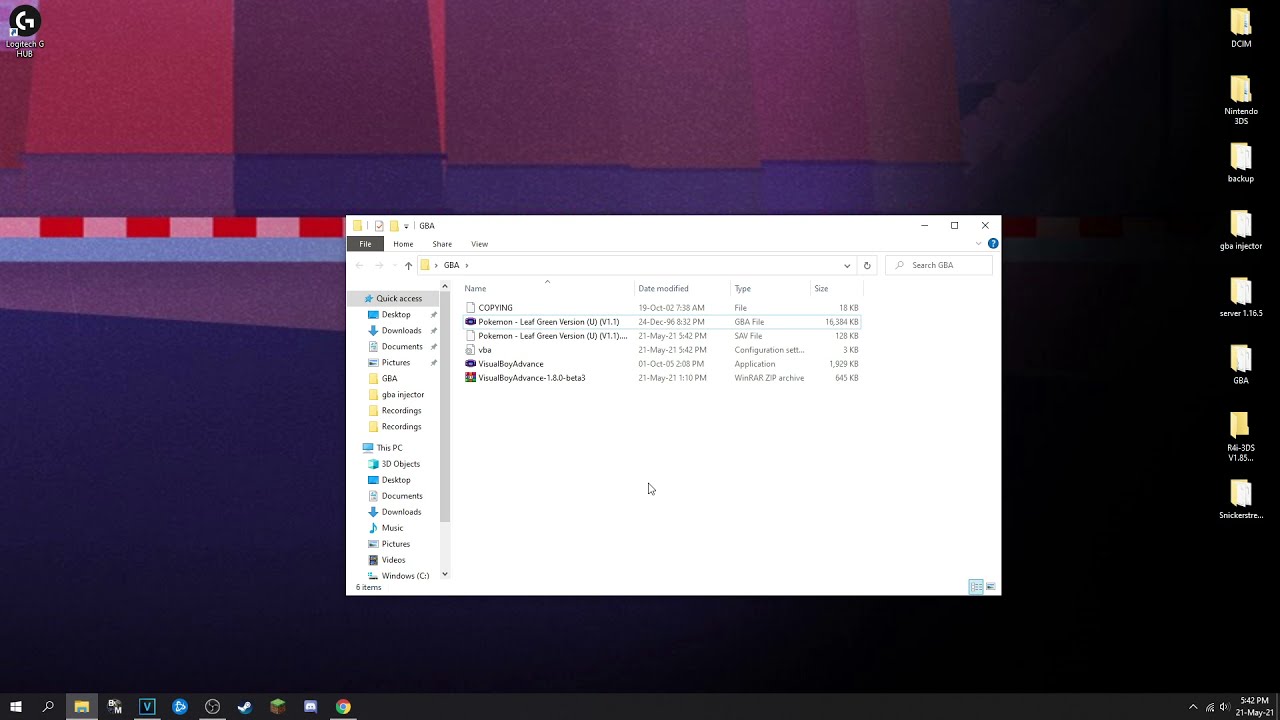Click the Back navigation arrow
This screenshot has width=1280, height=720.
tap(360, 265)
